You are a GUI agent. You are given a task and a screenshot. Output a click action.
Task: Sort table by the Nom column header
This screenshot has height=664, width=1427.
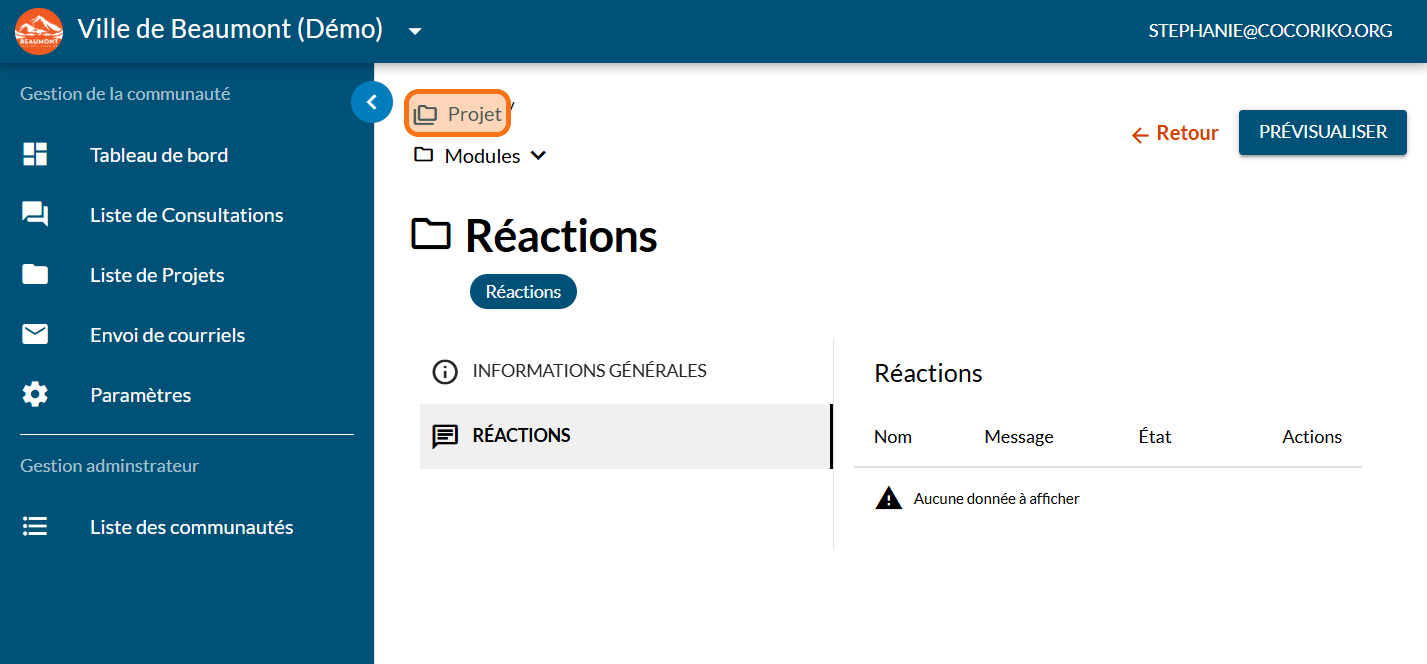point(892,437)
